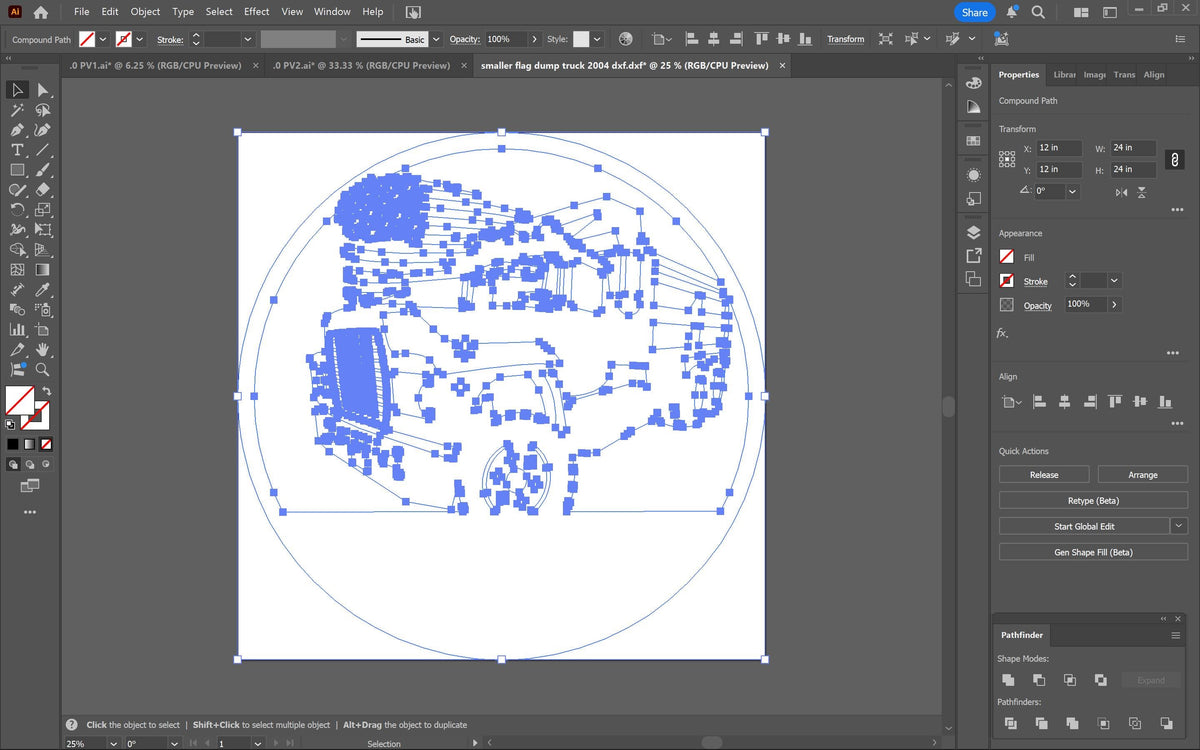Select the Zoom tool
This screenshot has height=750, width=1200.
[x=43, y=369]
